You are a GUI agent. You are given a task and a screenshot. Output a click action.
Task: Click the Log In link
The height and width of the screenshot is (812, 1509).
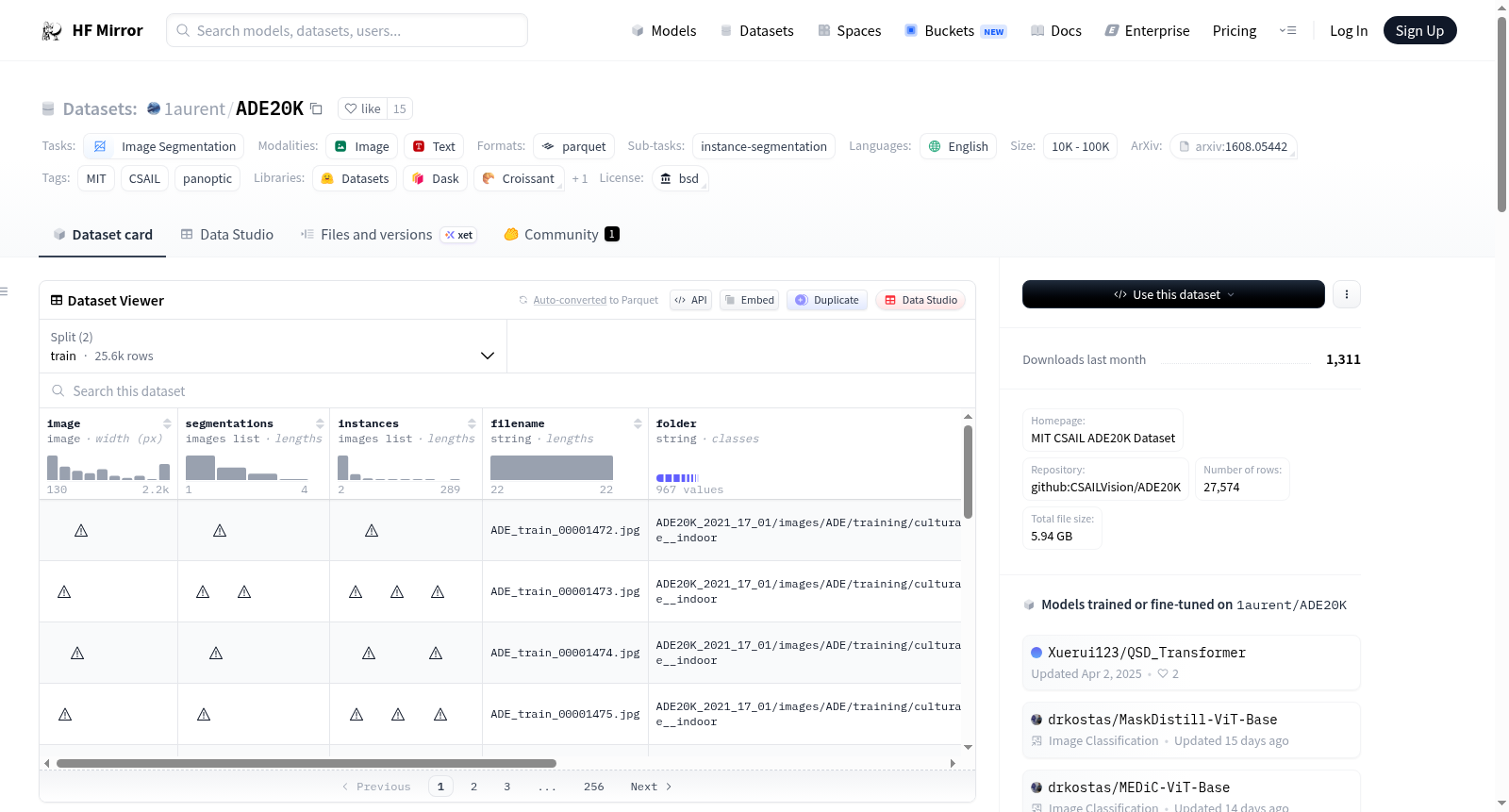coord(1349,31)
